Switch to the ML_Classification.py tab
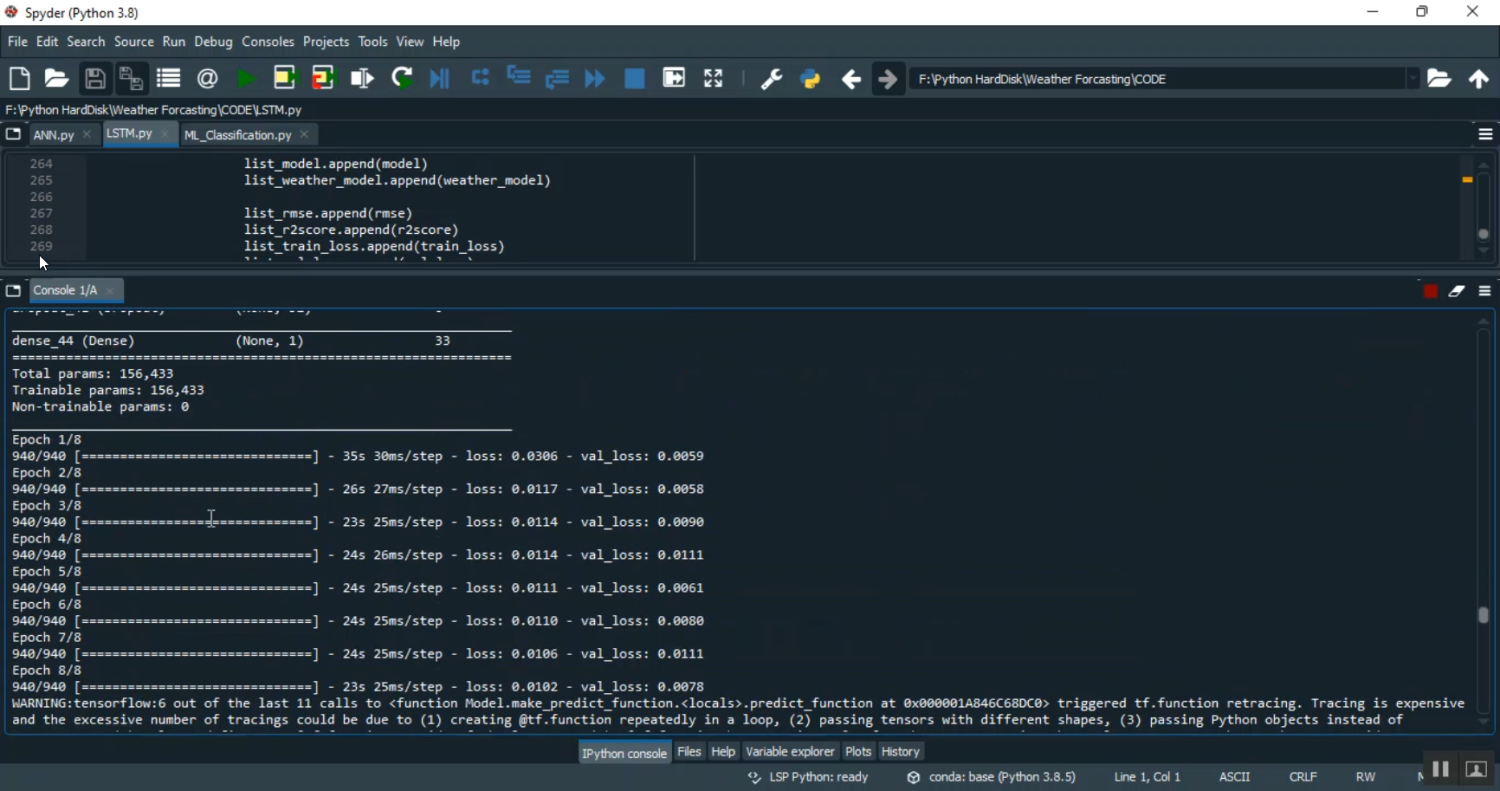This screenshot has height=791, width=1500. pos(237,135)
